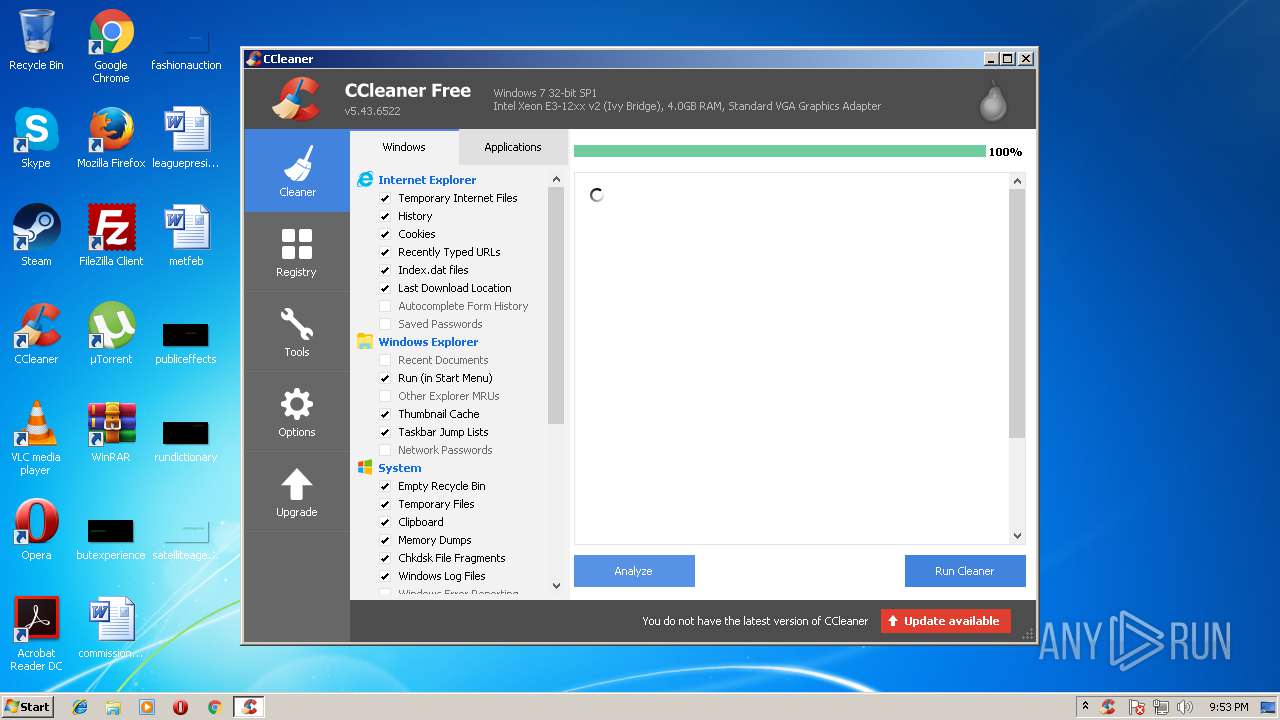
Task: Open µTorrent desktop shortcut
Action: coord(111,334)
